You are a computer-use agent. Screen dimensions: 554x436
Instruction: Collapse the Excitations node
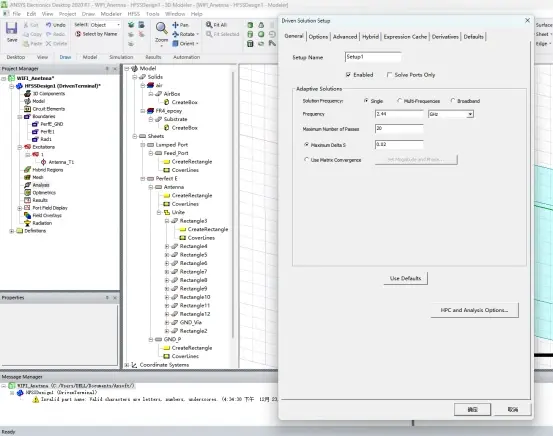click(20, 147)
